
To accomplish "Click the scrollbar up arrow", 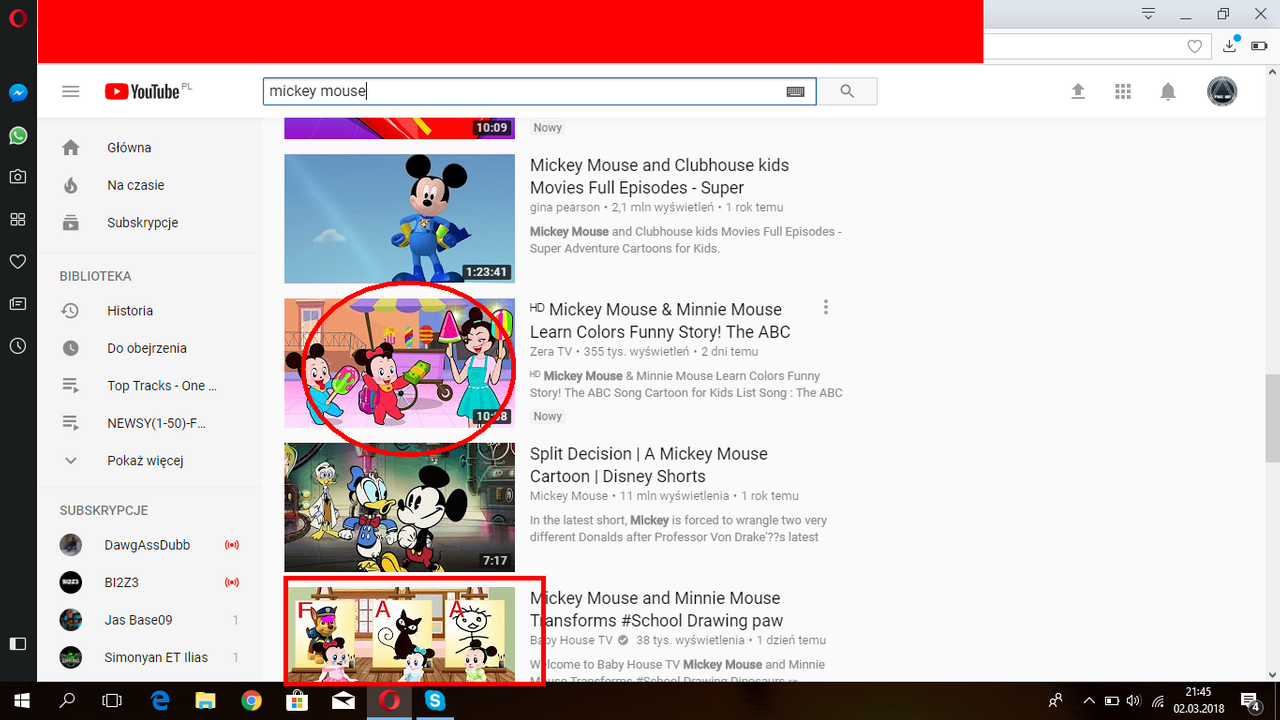I will (x=1271, y=72).
